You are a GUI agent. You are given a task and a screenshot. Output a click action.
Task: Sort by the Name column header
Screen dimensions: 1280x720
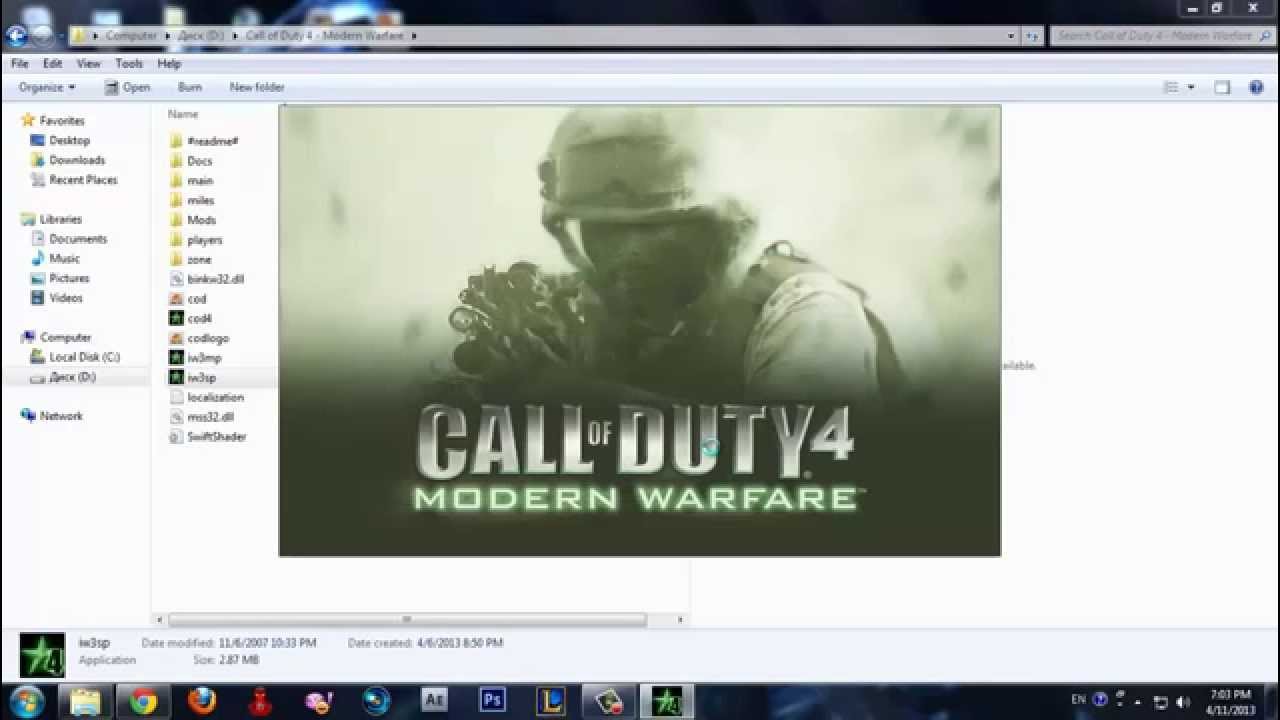pos(183,114)
